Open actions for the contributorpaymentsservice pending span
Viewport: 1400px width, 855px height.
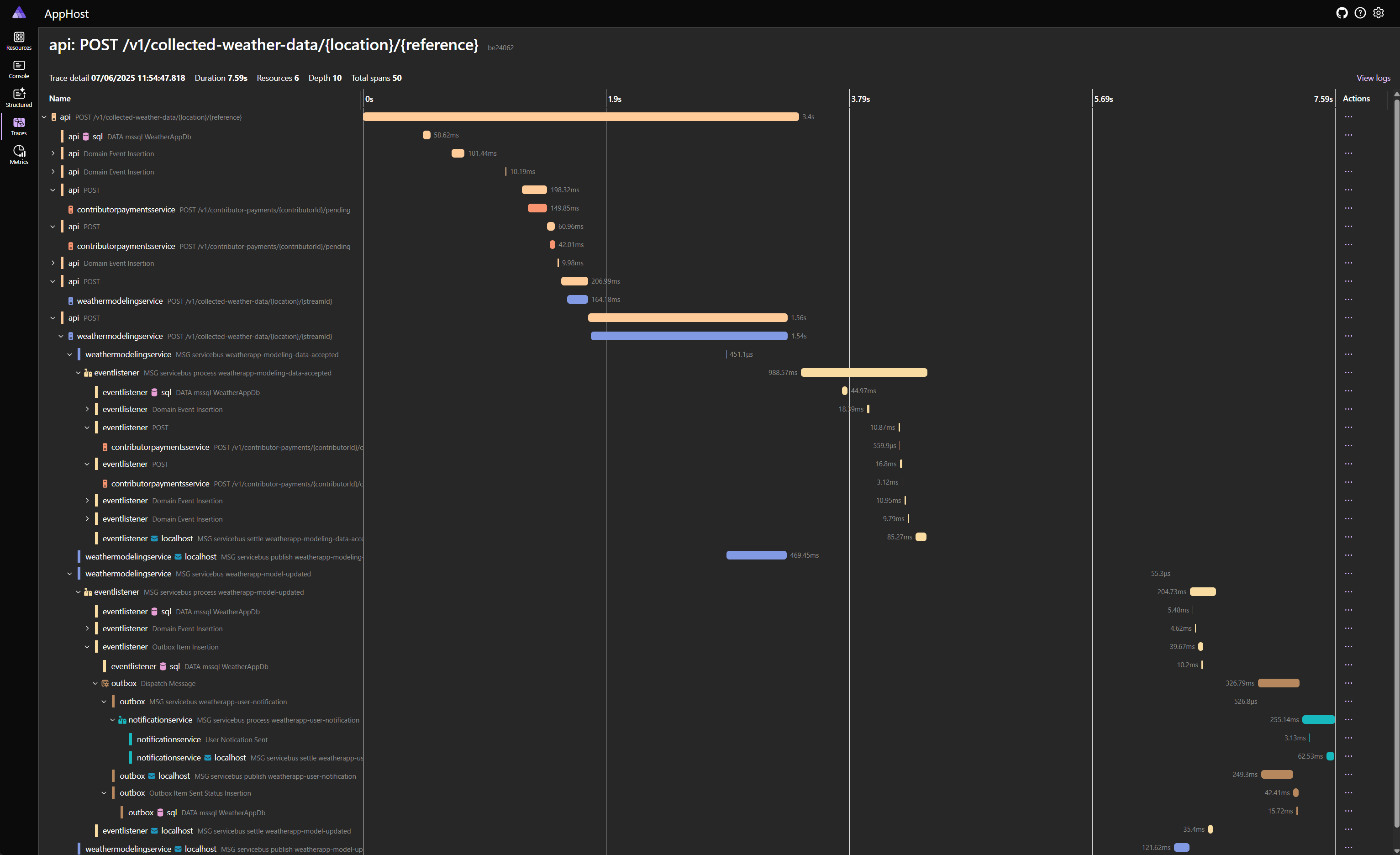(1349, 208)
